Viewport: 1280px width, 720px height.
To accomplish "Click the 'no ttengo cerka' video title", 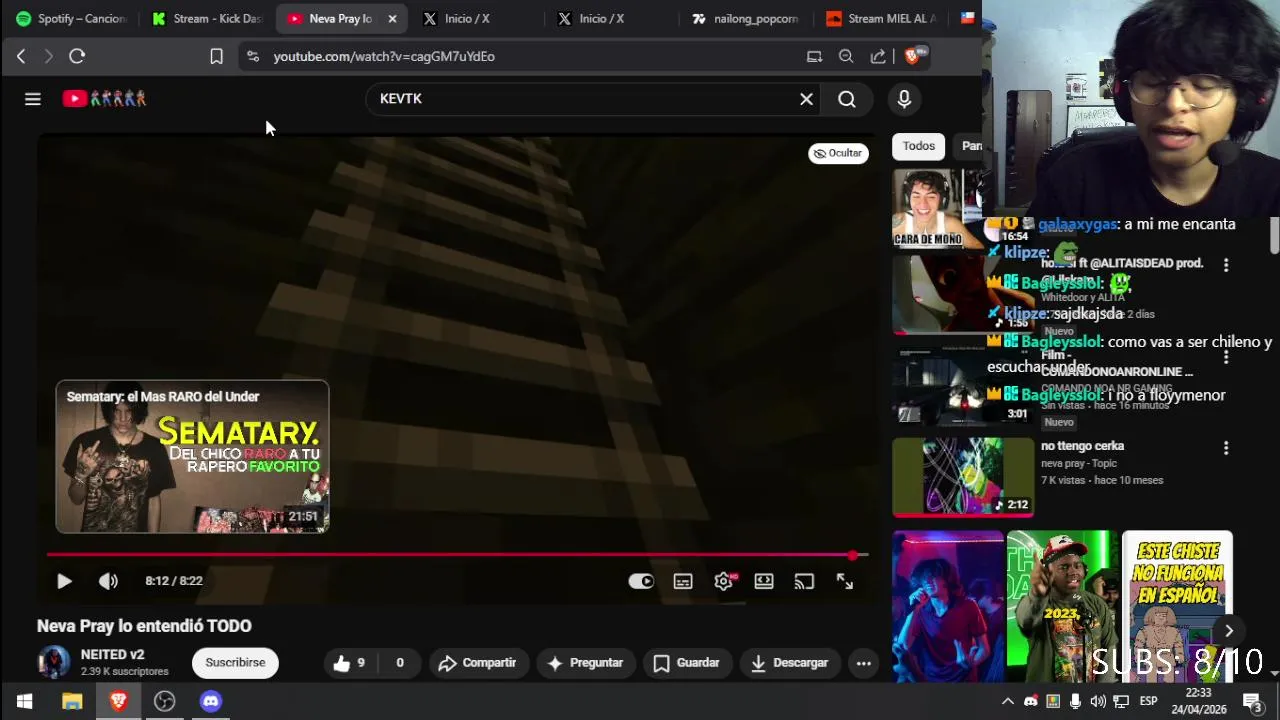I will pos(1082,446).
